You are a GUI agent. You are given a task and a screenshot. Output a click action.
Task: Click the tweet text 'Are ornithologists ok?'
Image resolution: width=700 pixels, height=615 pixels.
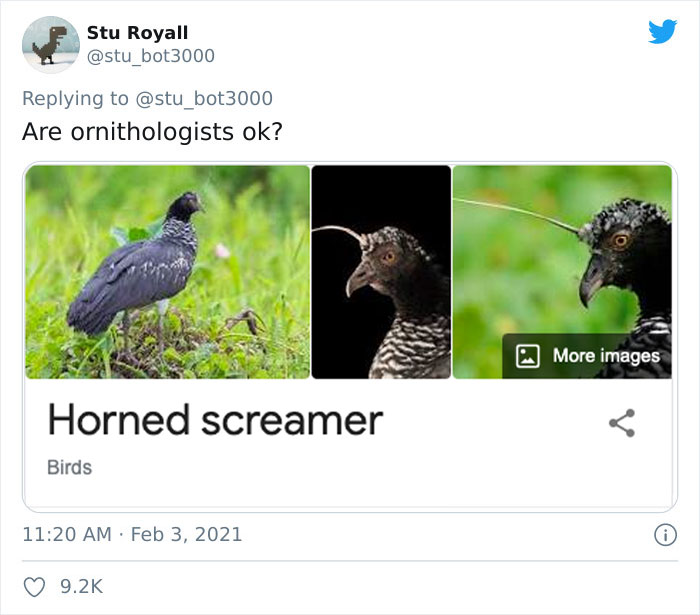(152, 132)
